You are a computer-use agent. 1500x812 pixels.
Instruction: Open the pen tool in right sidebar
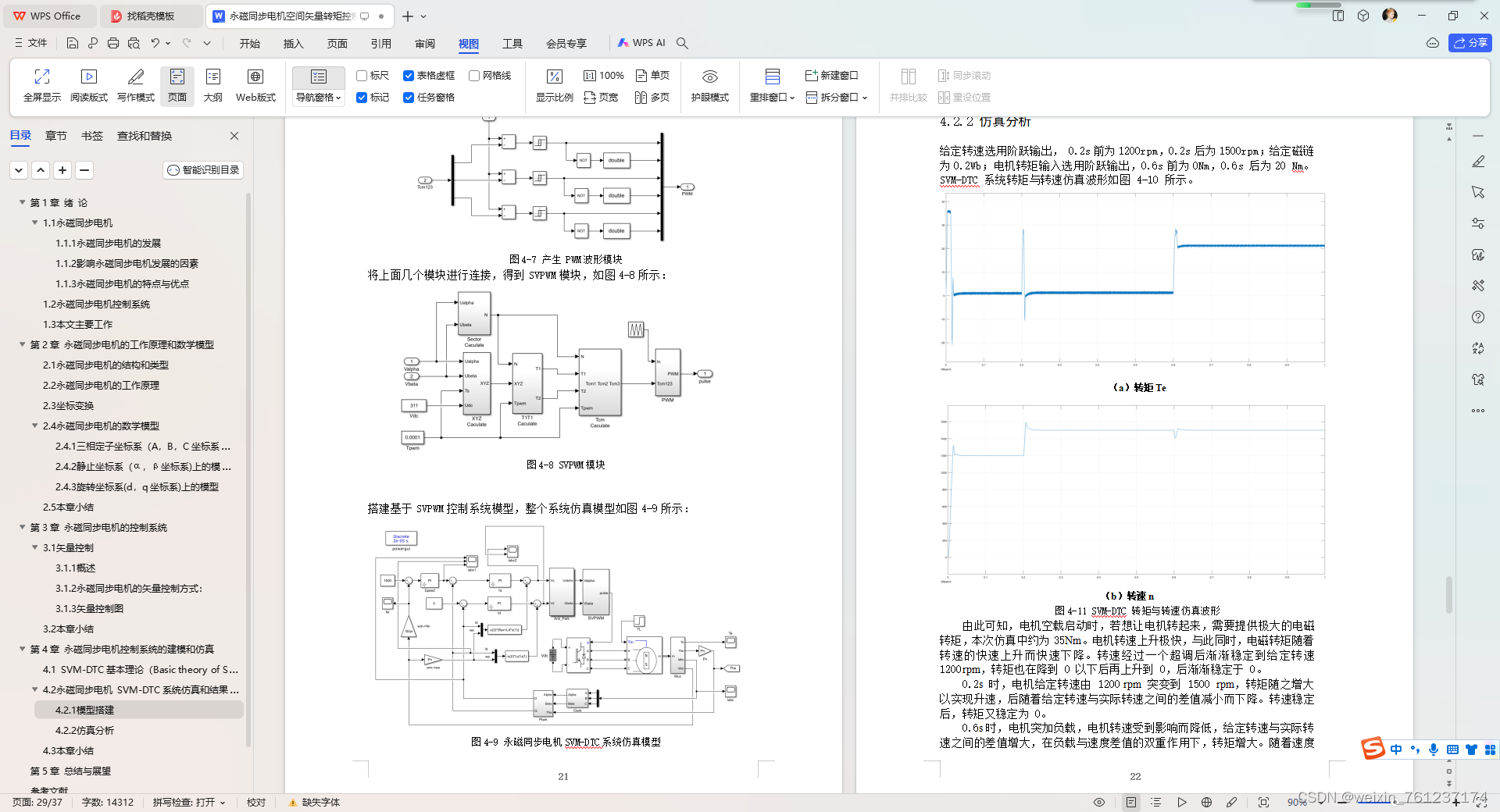click(x=1478, y=161)
